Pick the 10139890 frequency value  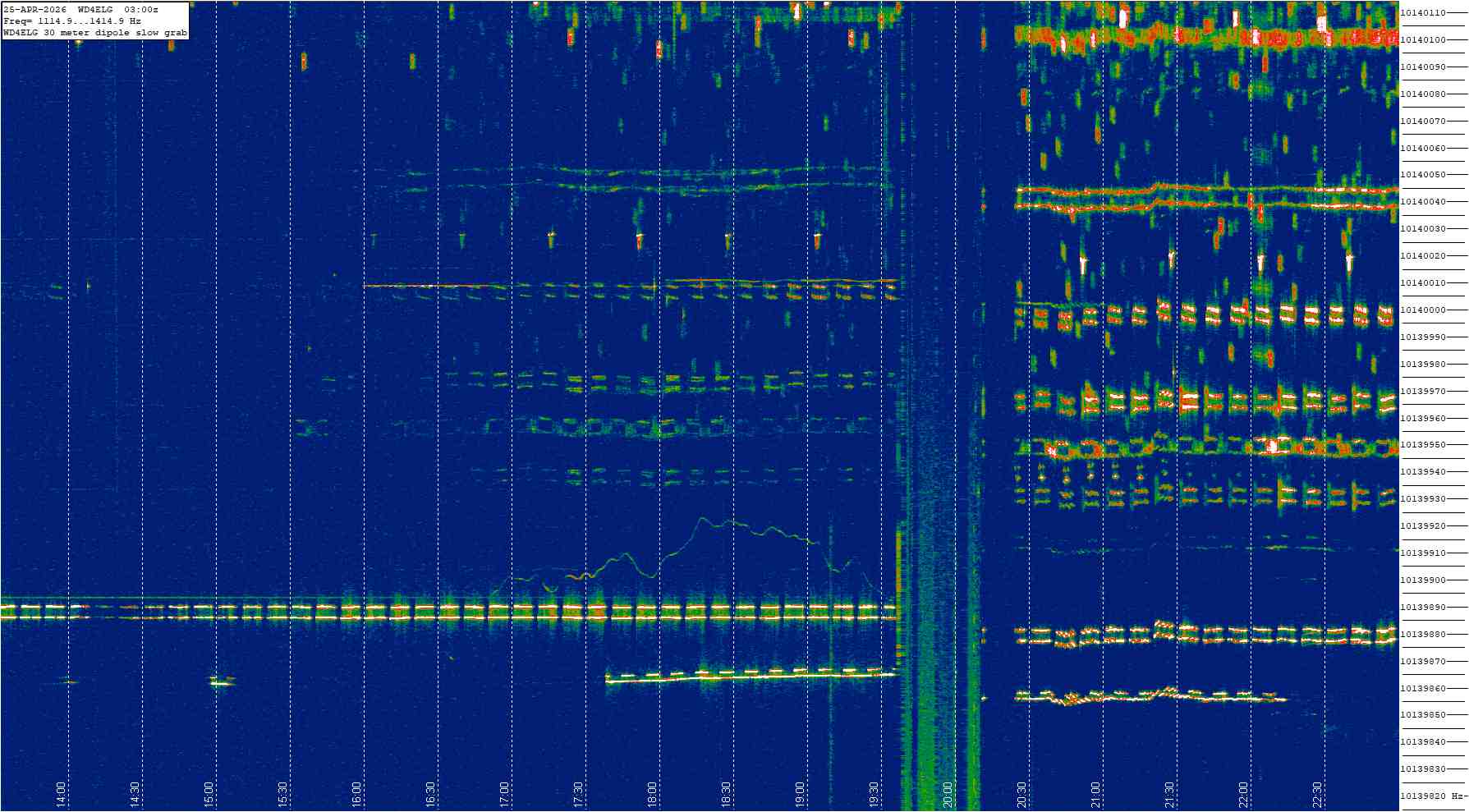(1423, 608)
